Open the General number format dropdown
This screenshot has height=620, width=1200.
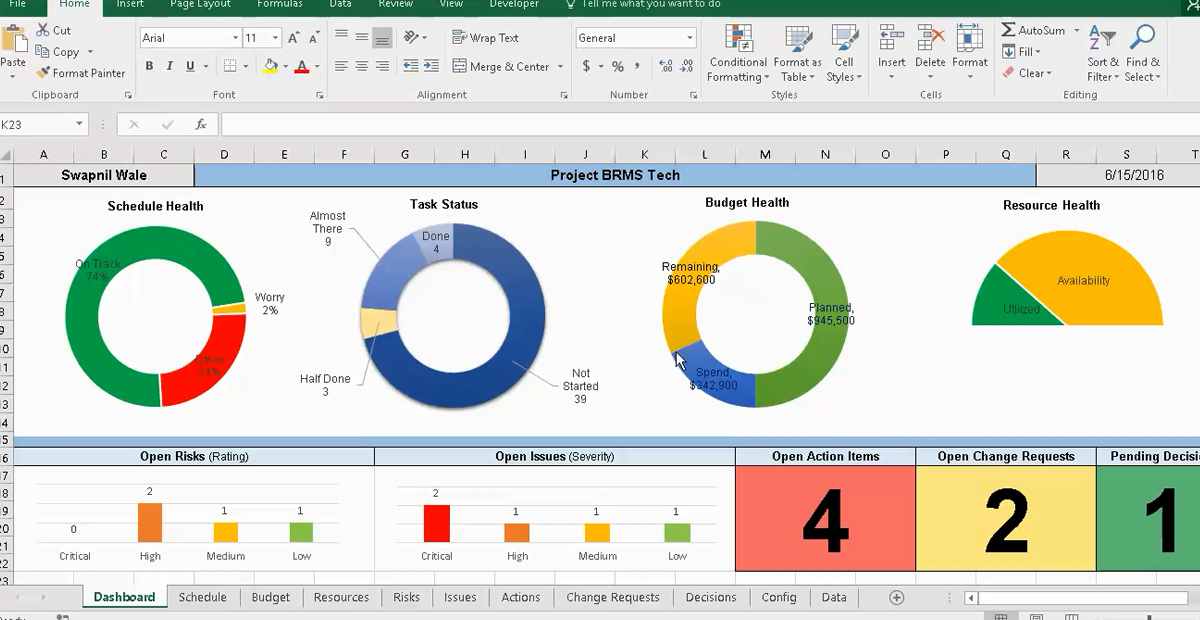point(689,38)
